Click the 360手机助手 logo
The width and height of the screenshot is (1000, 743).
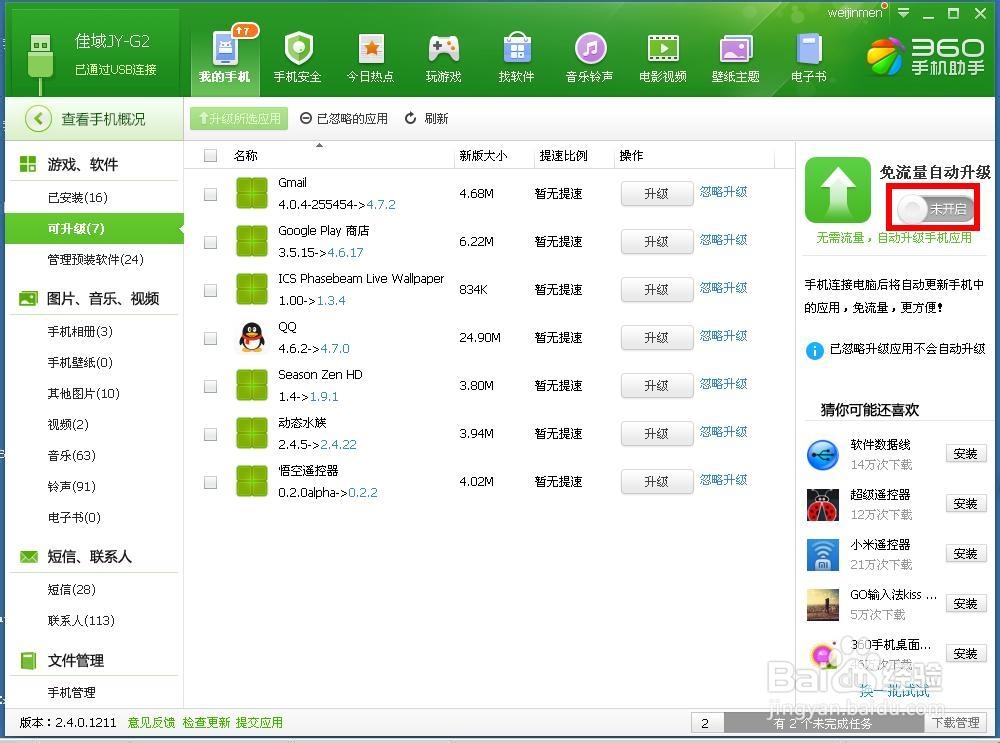click(925, 56)
